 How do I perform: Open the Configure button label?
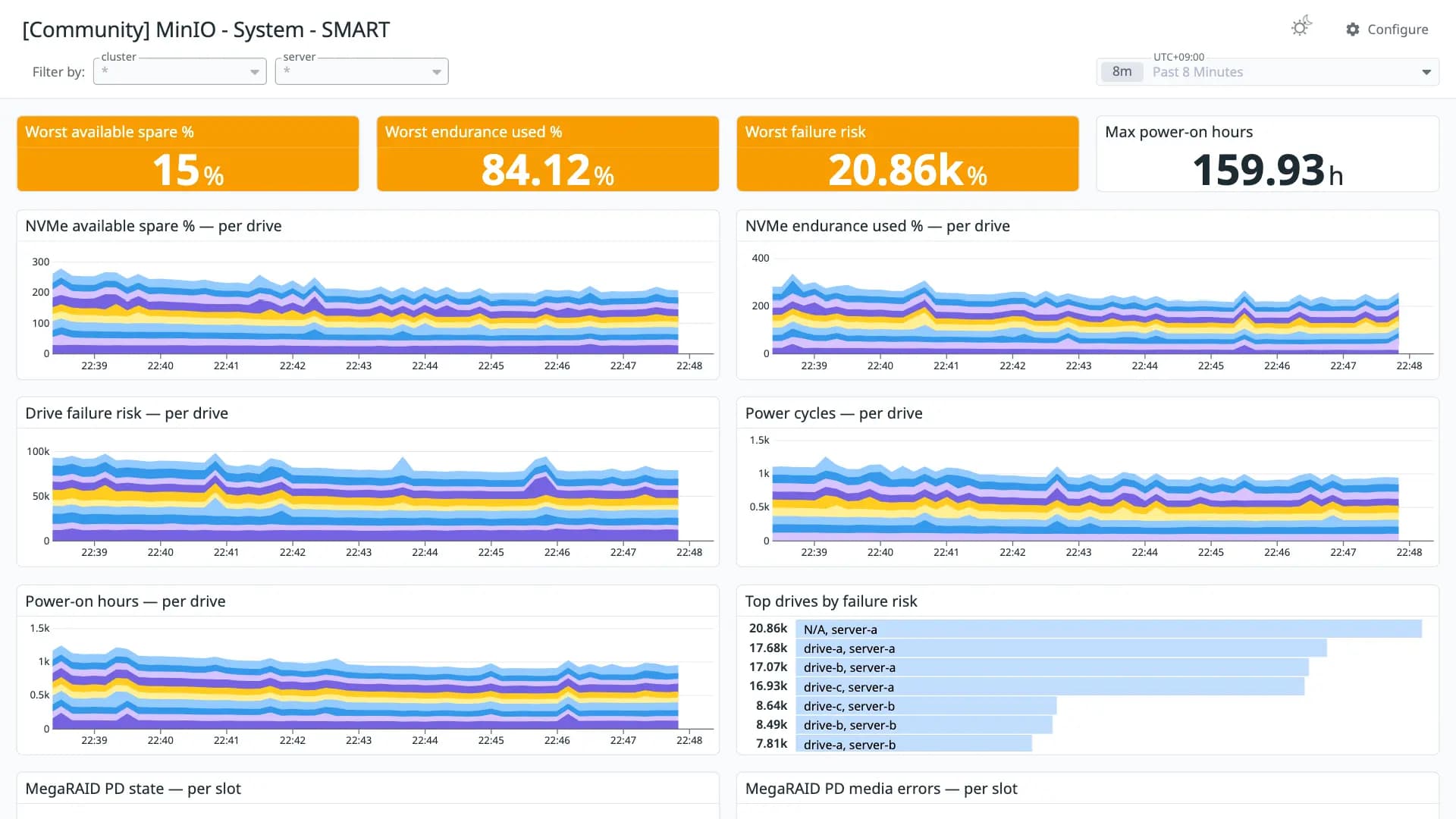pos(1398,30)
